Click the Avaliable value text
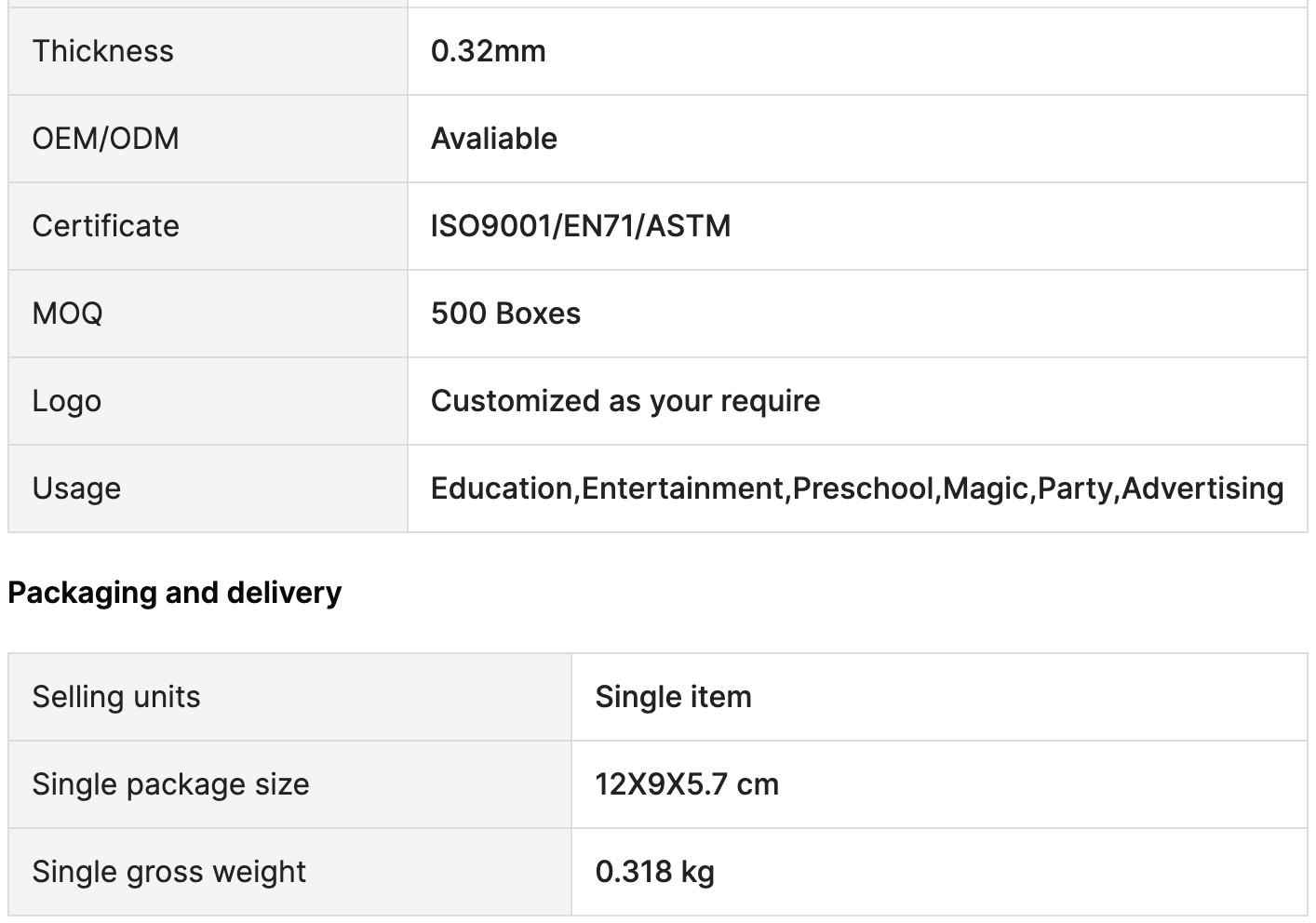This screenshot has height=923, width=1316. (x=493, y=139)
